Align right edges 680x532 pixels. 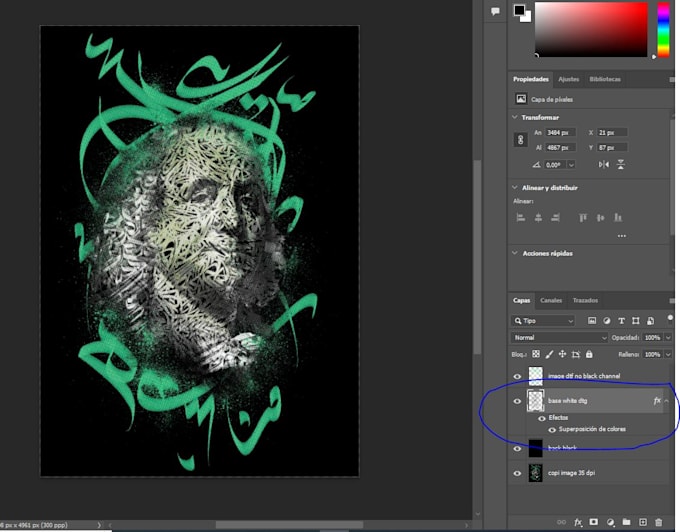(556, 218)
